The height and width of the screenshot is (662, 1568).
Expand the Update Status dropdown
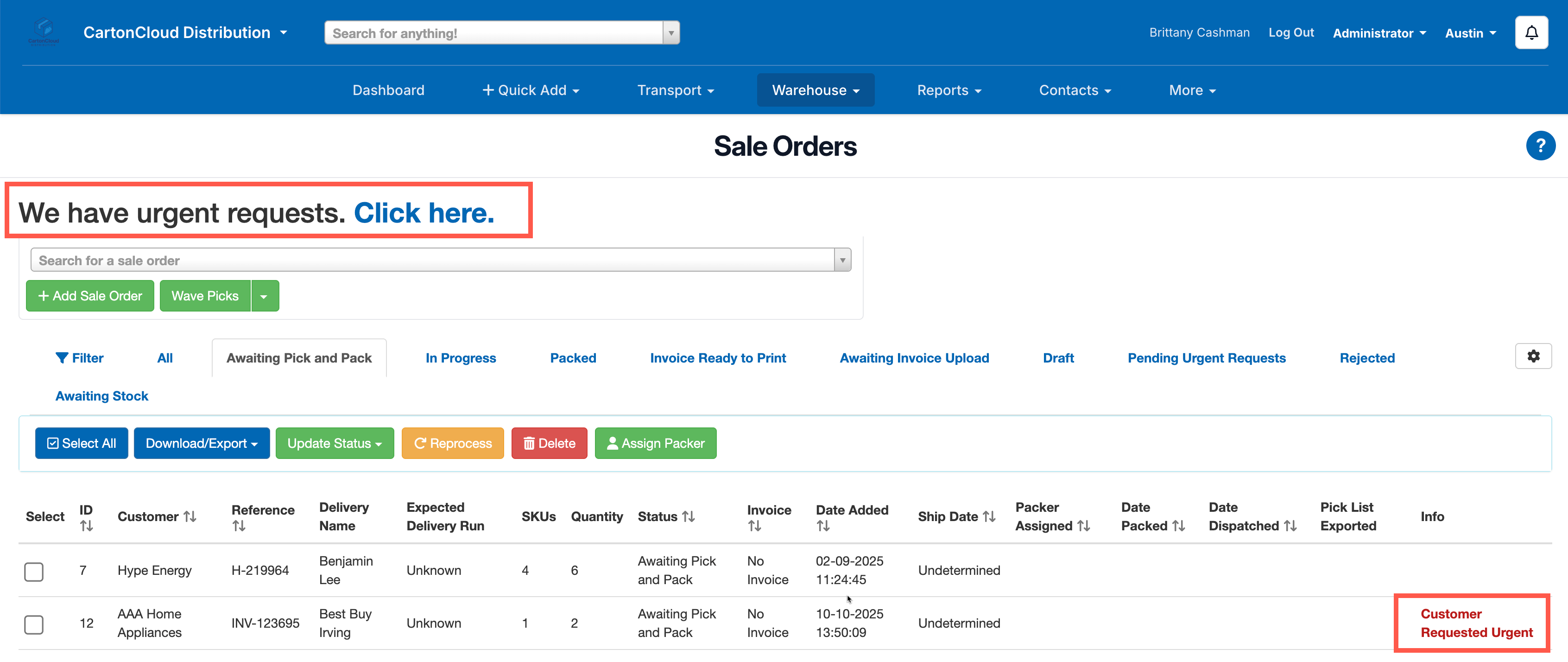coord(334,443)
